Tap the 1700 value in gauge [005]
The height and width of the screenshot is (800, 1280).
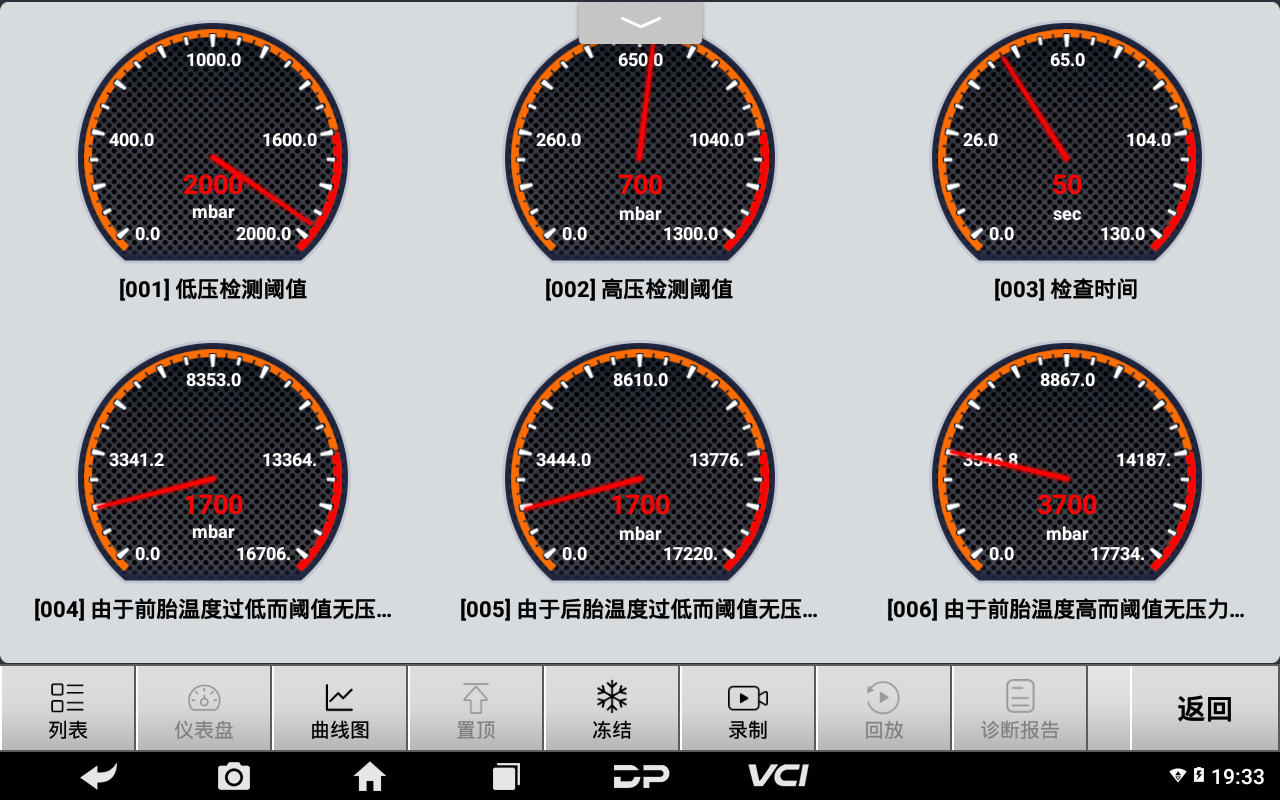pos(640,505)
